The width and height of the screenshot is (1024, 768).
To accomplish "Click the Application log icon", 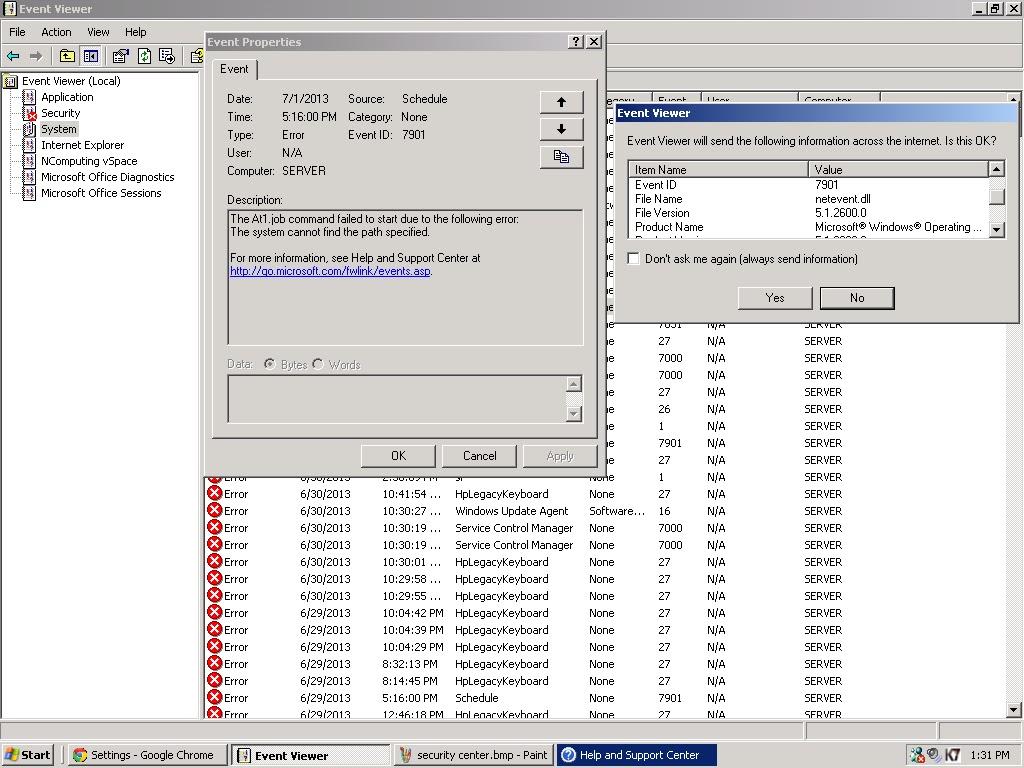I will (29, 97).
